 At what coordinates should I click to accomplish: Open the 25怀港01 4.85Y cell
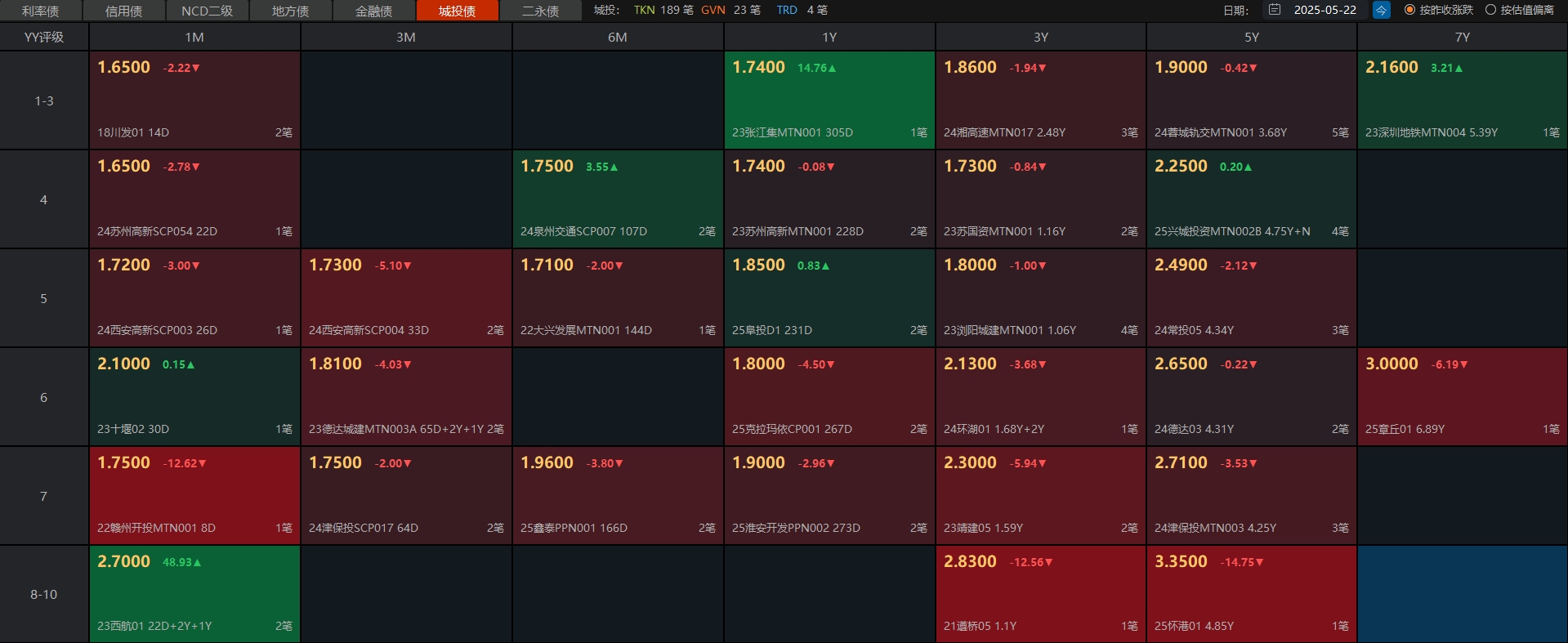click(x=1252, y=594)
